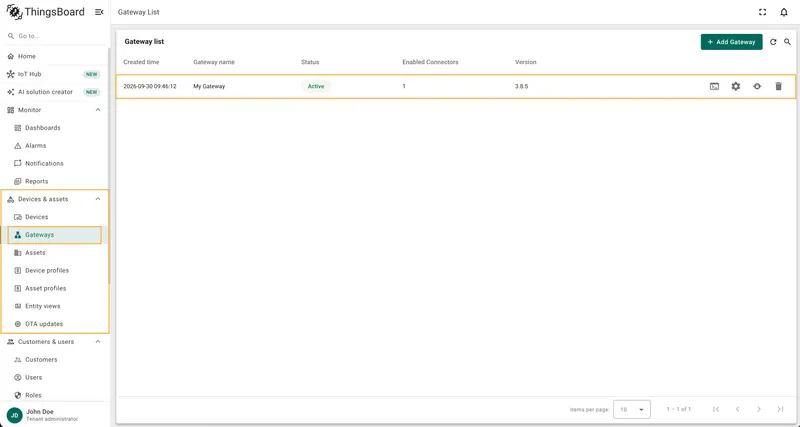Go to the last page of results
Image resolution: width=800 pixels, height=427 pixels.
(x=780, y=409)
